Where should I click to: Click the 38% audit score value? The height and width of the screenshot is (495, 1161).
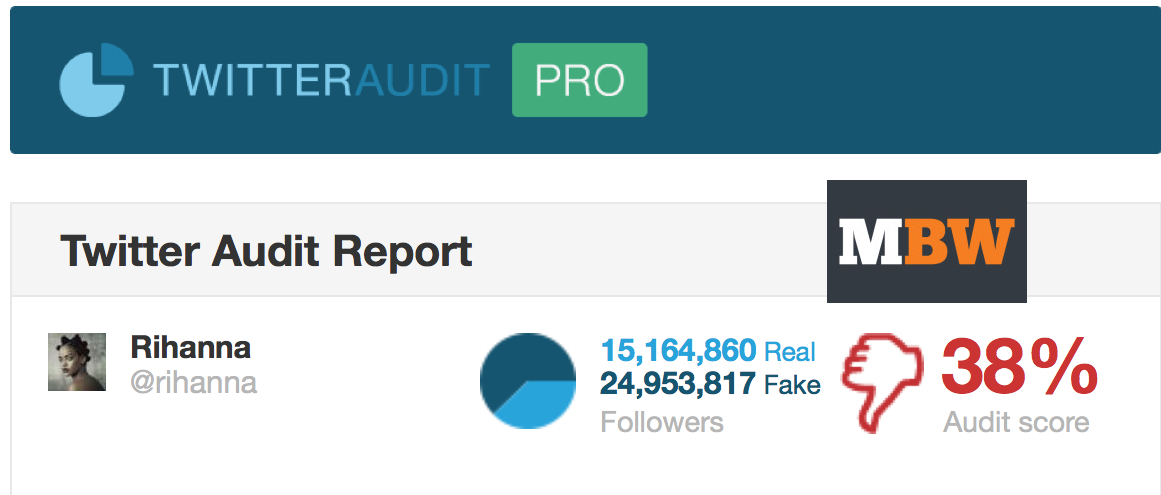pyautogui.click(x=1019, y=367)
